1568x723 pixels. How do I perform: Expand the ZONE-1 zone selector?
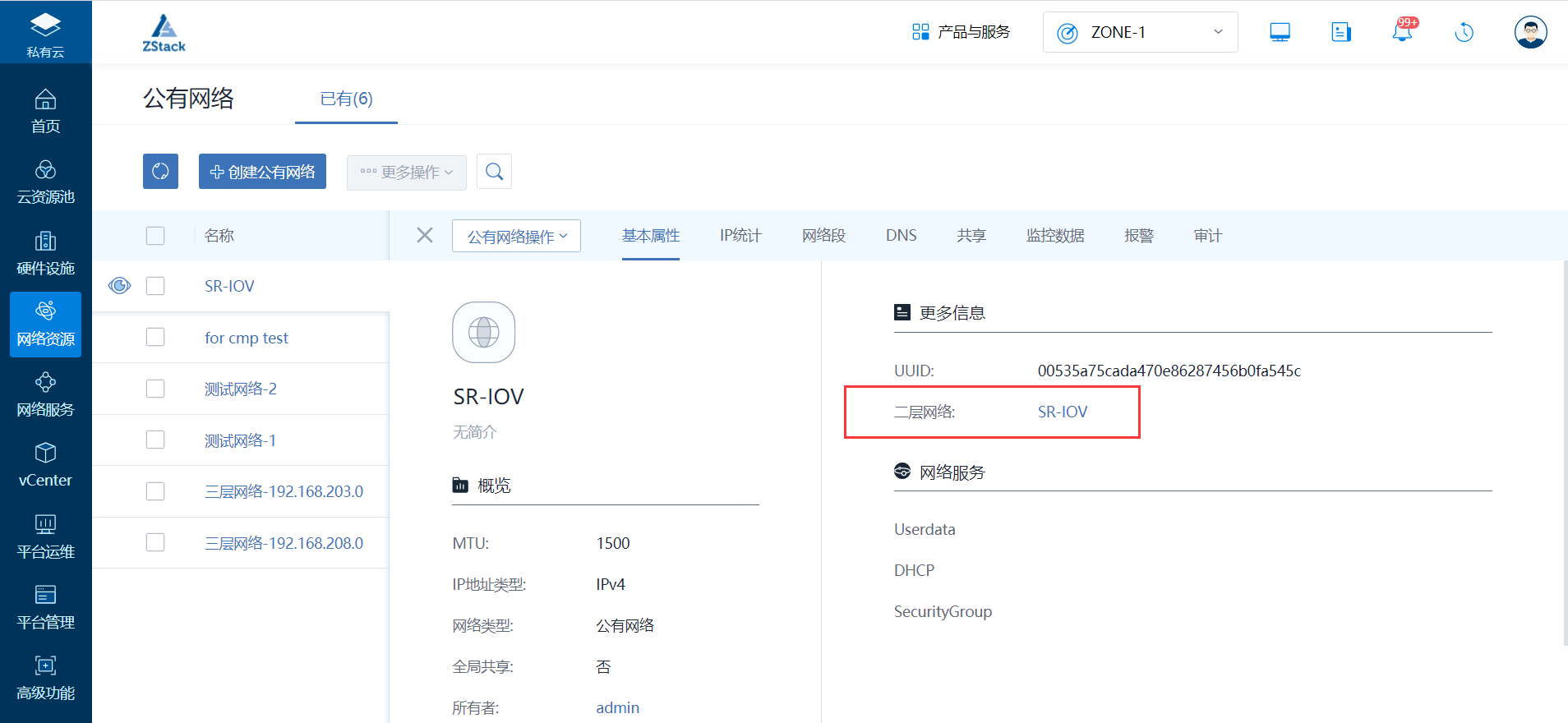tap(1140, 32)
